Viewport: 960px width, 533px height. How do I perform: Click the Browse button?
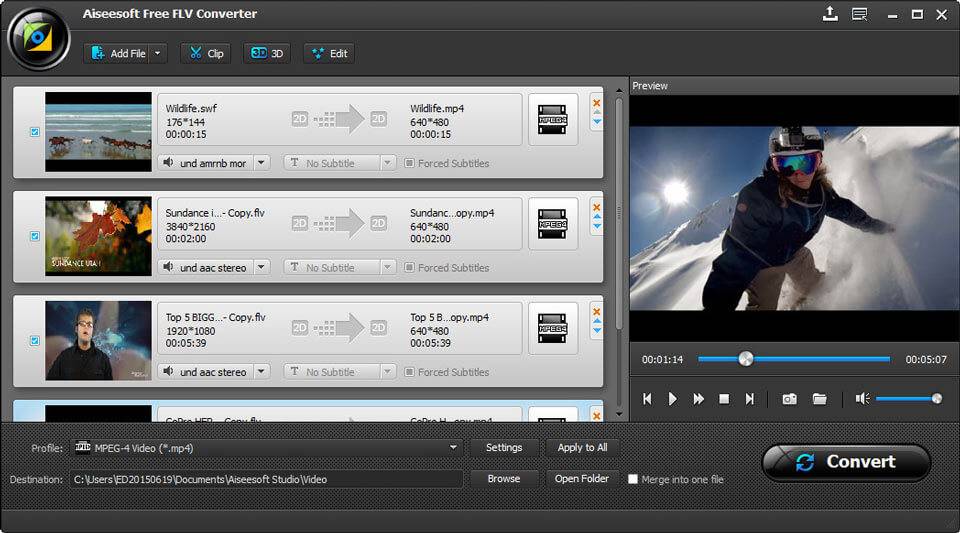point(504,479)
